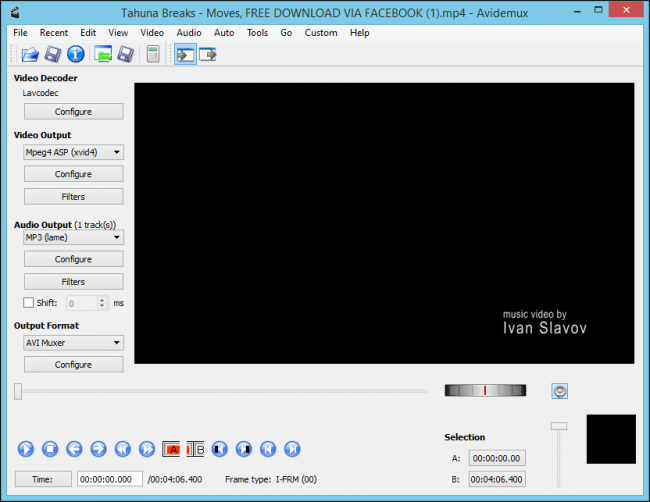Open the Output Format AVI Muxer dropdown
The height and width of the screenshot is (502, 650).
[73, 343]
